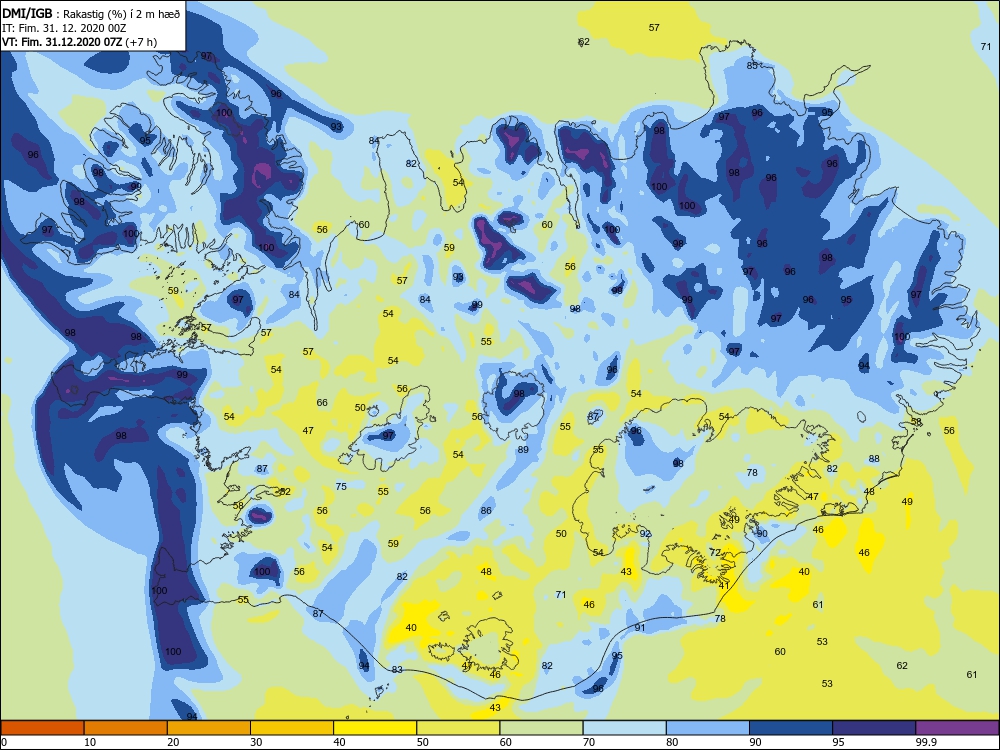This screenshot has width=1000, height=750.
Task: Click the header title 'DMI/IGB : Rakastig (%) í 2 m hæð'
Action: click(x=92, y=13)
